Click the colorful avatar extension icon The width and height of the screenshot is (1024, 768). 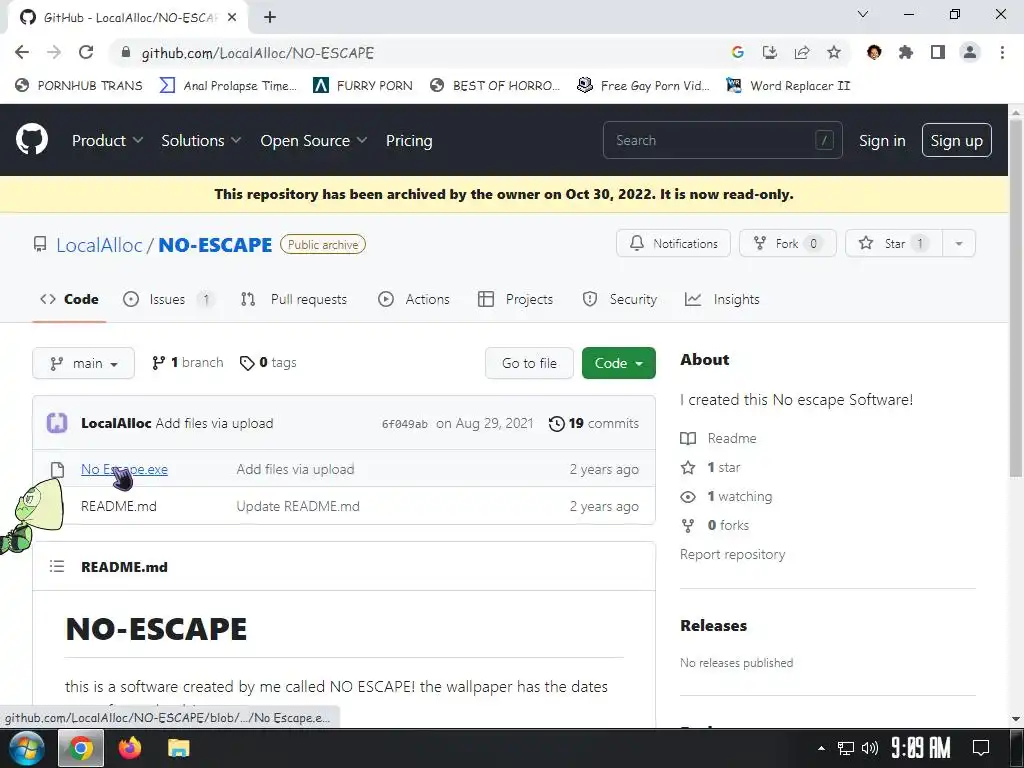(874, 52)
